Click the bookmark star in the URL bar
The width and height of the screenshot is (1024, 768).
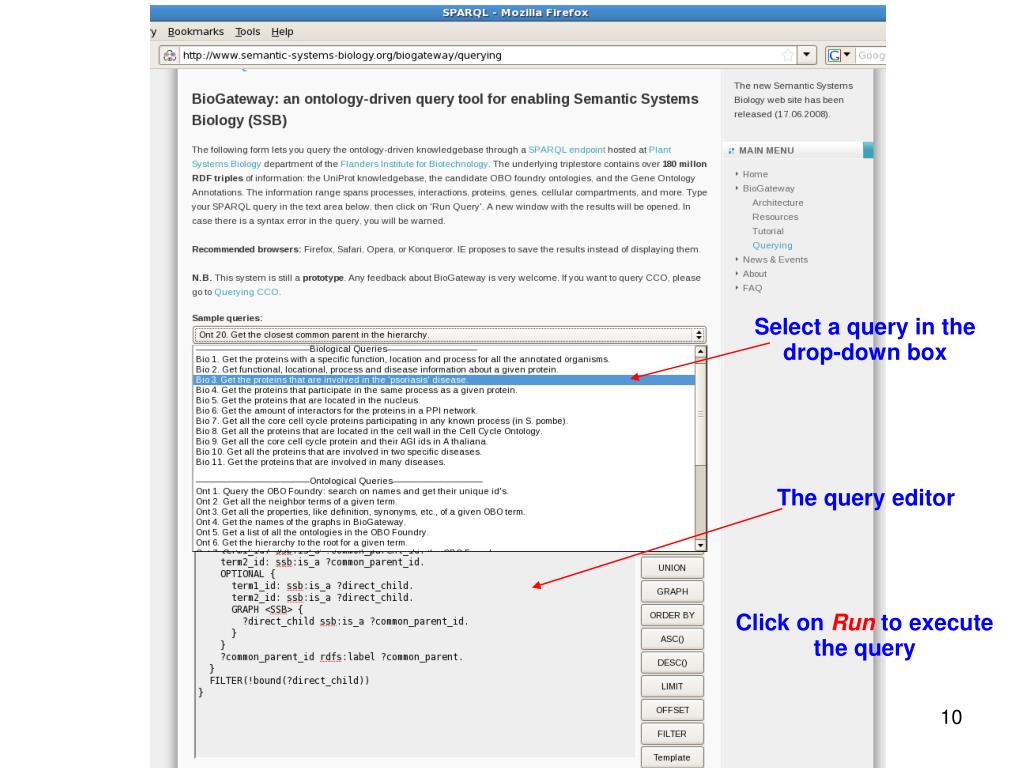(788, 56)
